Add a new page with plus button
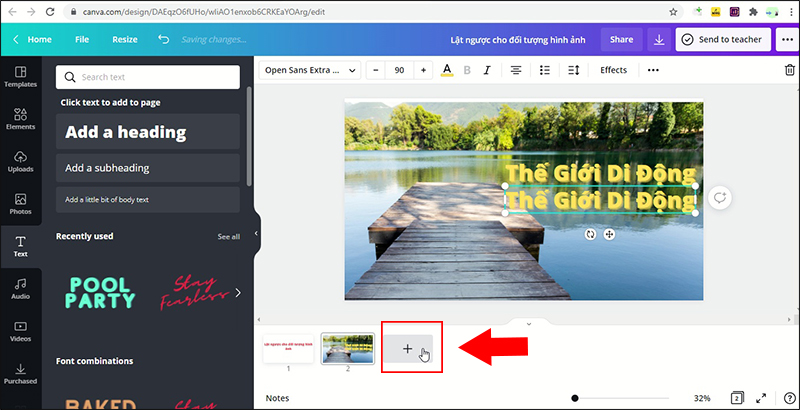This screenshot has width=800, height=410. coord(408,349)
